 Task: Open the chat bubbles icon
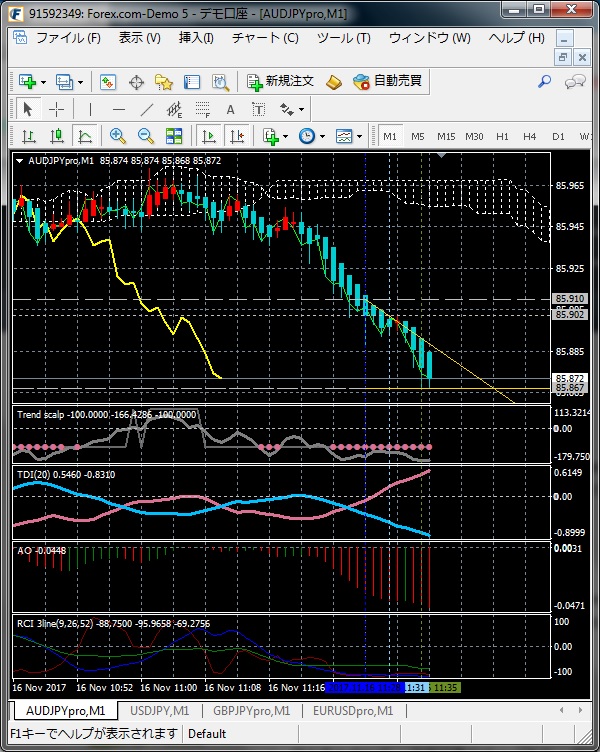pos(575,82)
